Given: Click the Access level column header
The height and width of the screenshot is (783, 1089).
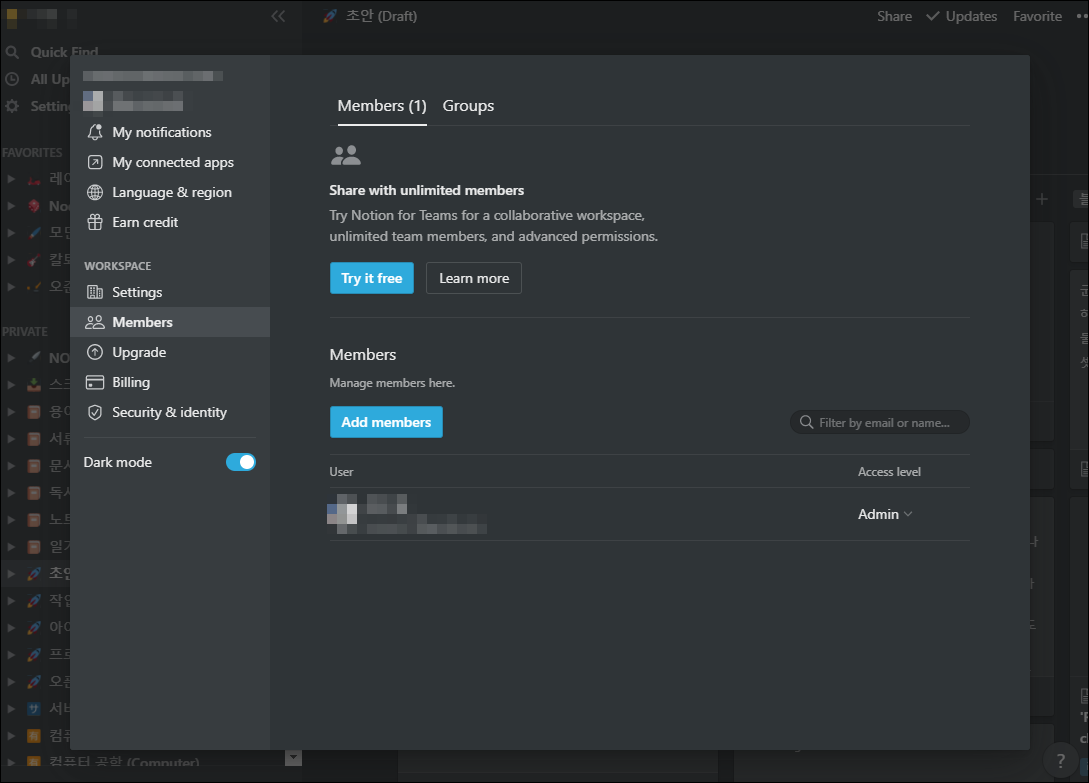Looking at the screenshot, I should (x=889, y=472).
